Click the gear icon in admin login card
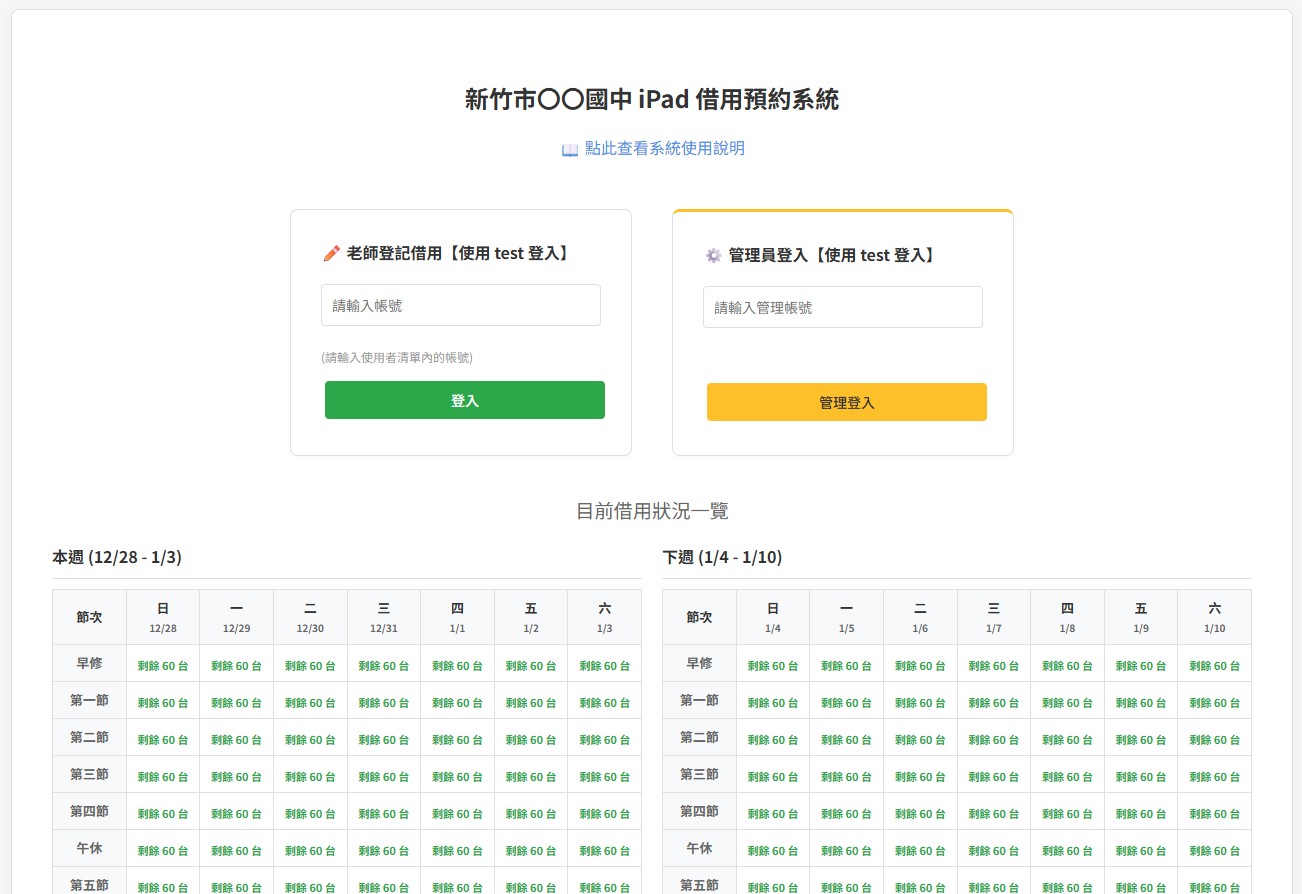This screenshot has width=1302, height=894. [x=713, y=256]
